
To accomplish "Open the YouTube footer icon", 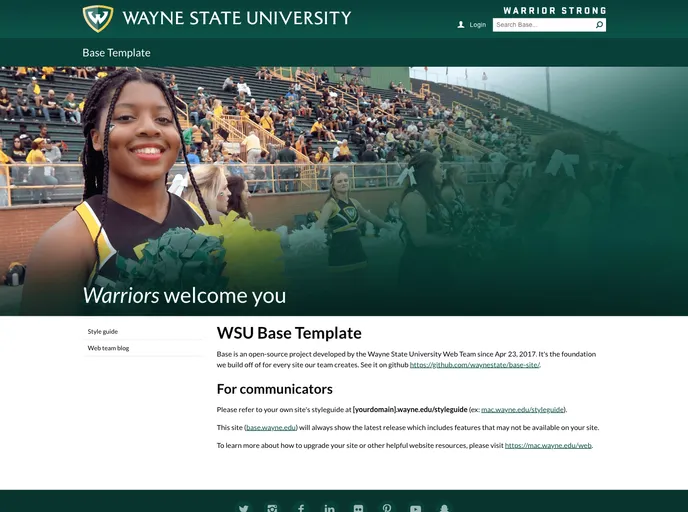I will click(416, 508).
